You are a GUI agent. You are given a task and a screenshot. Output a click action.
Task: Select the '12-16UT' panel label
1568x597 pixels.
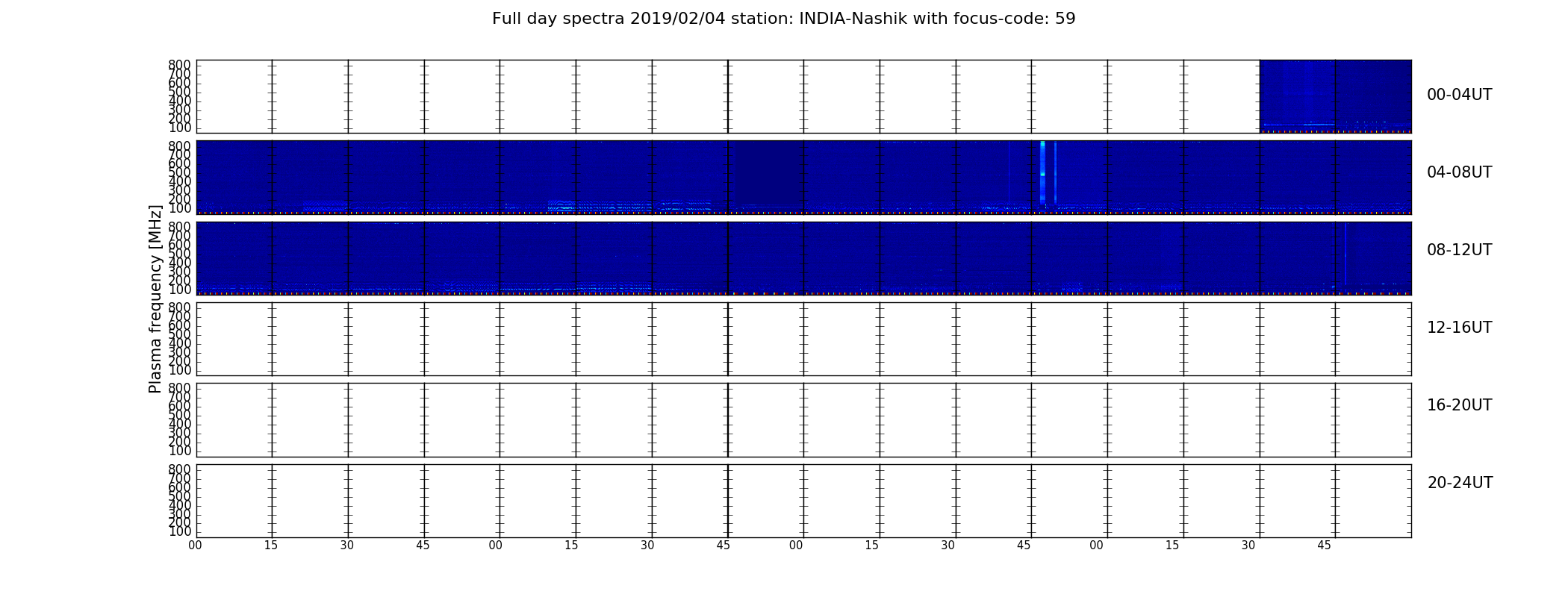[x=1459, y=328]
